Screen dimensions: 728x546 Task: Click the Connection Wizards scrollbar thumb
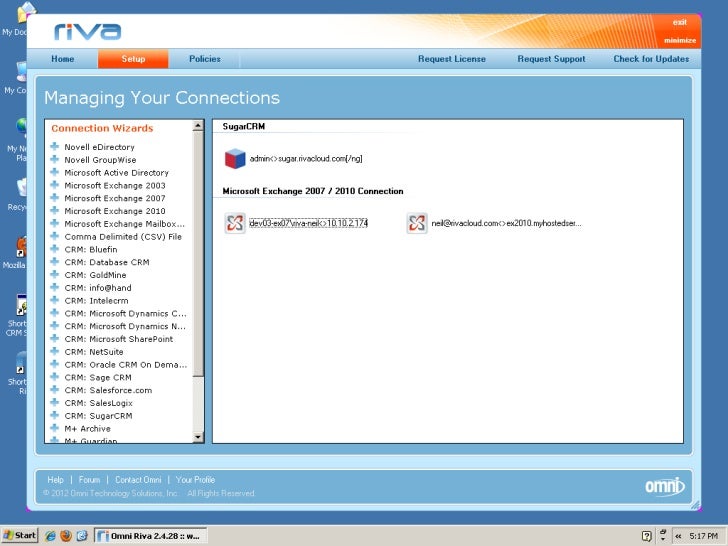coord(198,254)
